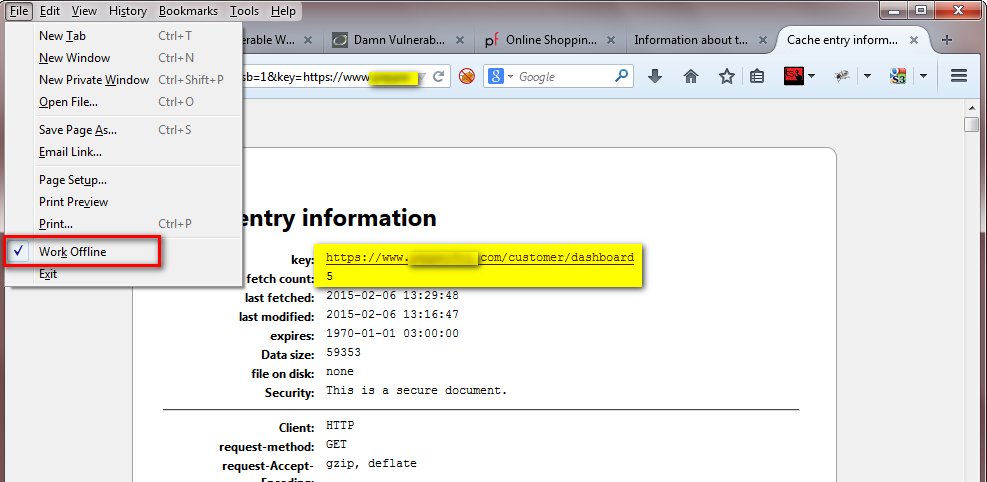Reload the page with refresh icon
Screen dimensions: 987x482
coord(438,76)
